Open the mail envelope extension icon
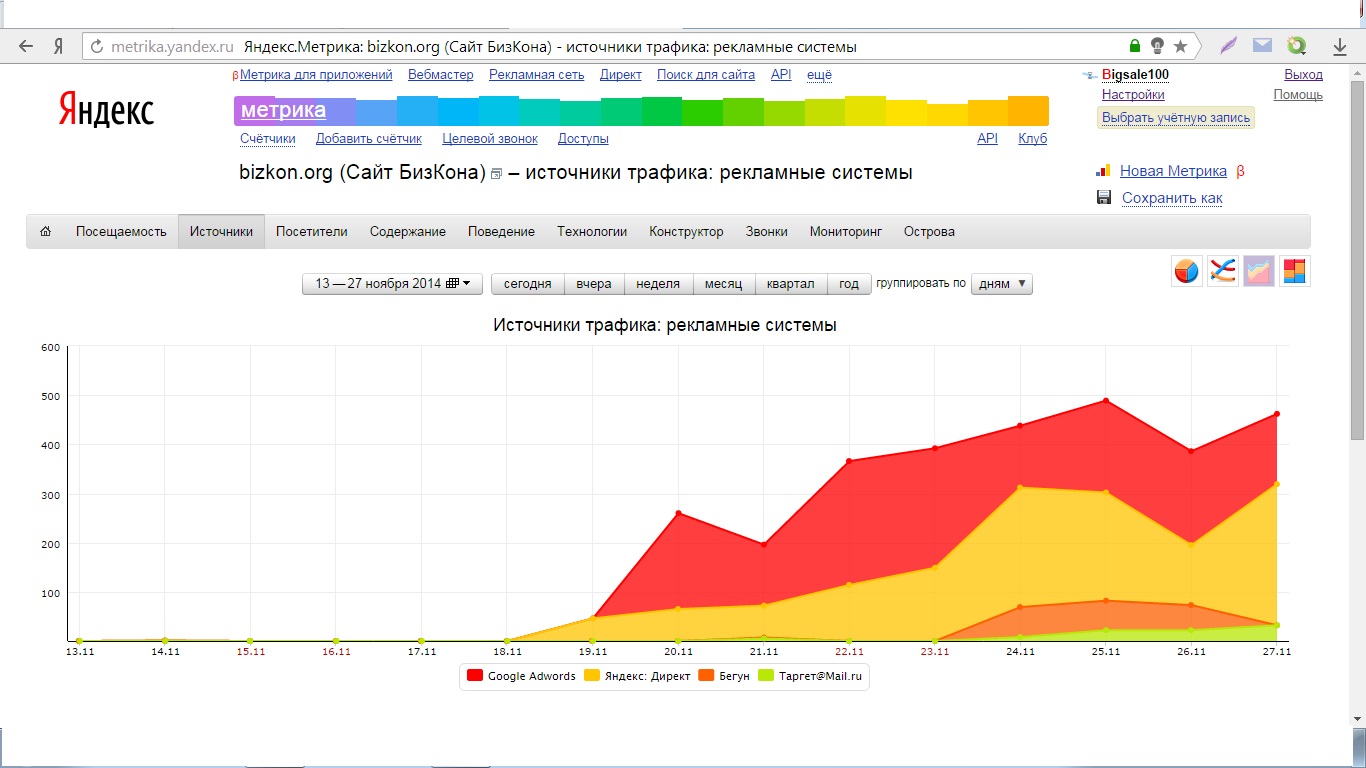1366x768 pixels. 1262,45
